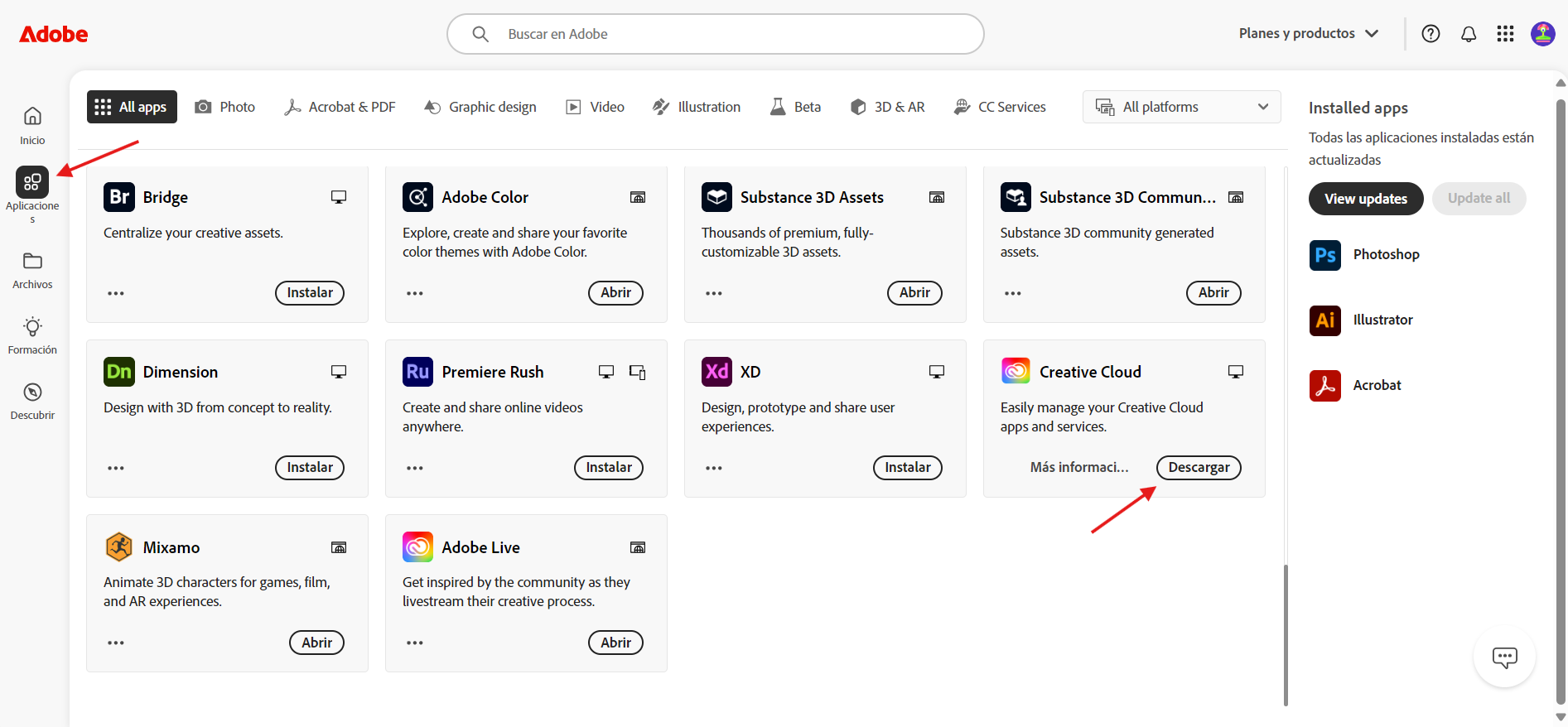This screenshot has width=1568, height=727.
Task: Open Bridge card more options ellipsis
Action: tap(116, 293)
